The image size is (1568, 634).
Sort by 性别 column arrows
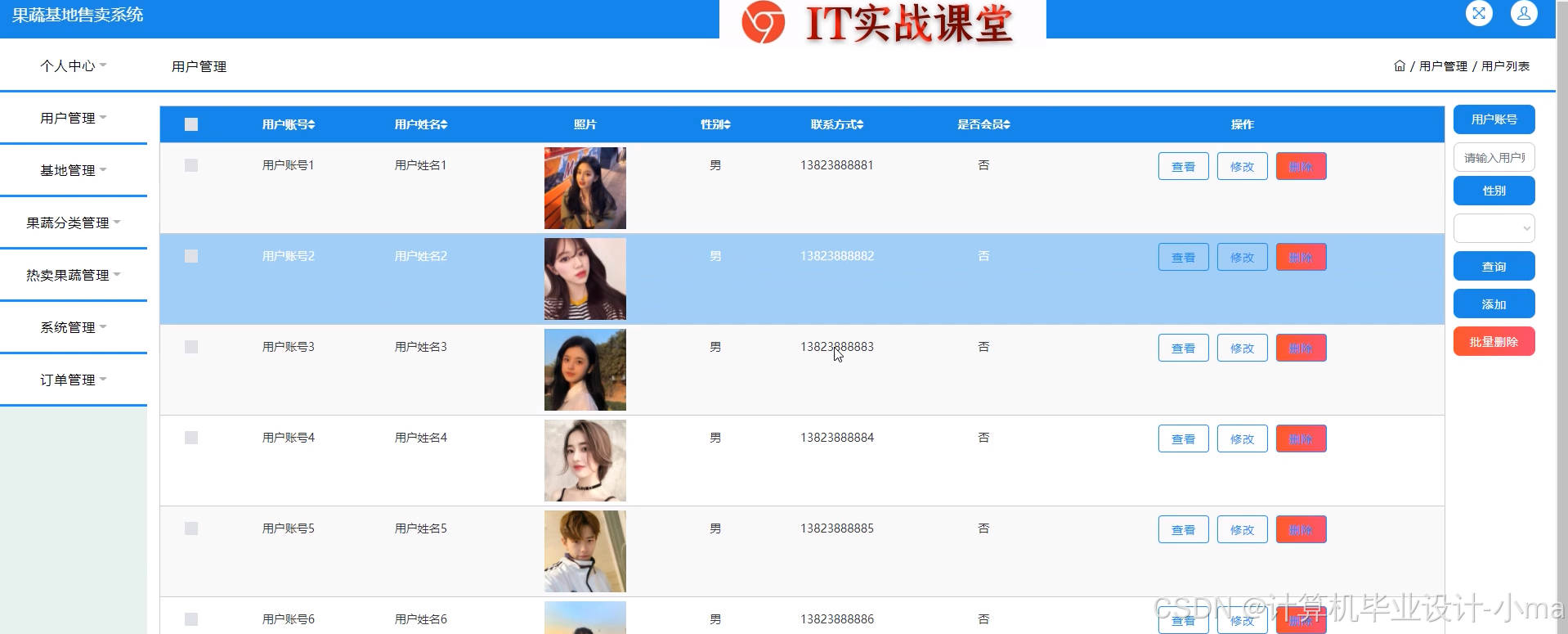(x=727, y=124)
